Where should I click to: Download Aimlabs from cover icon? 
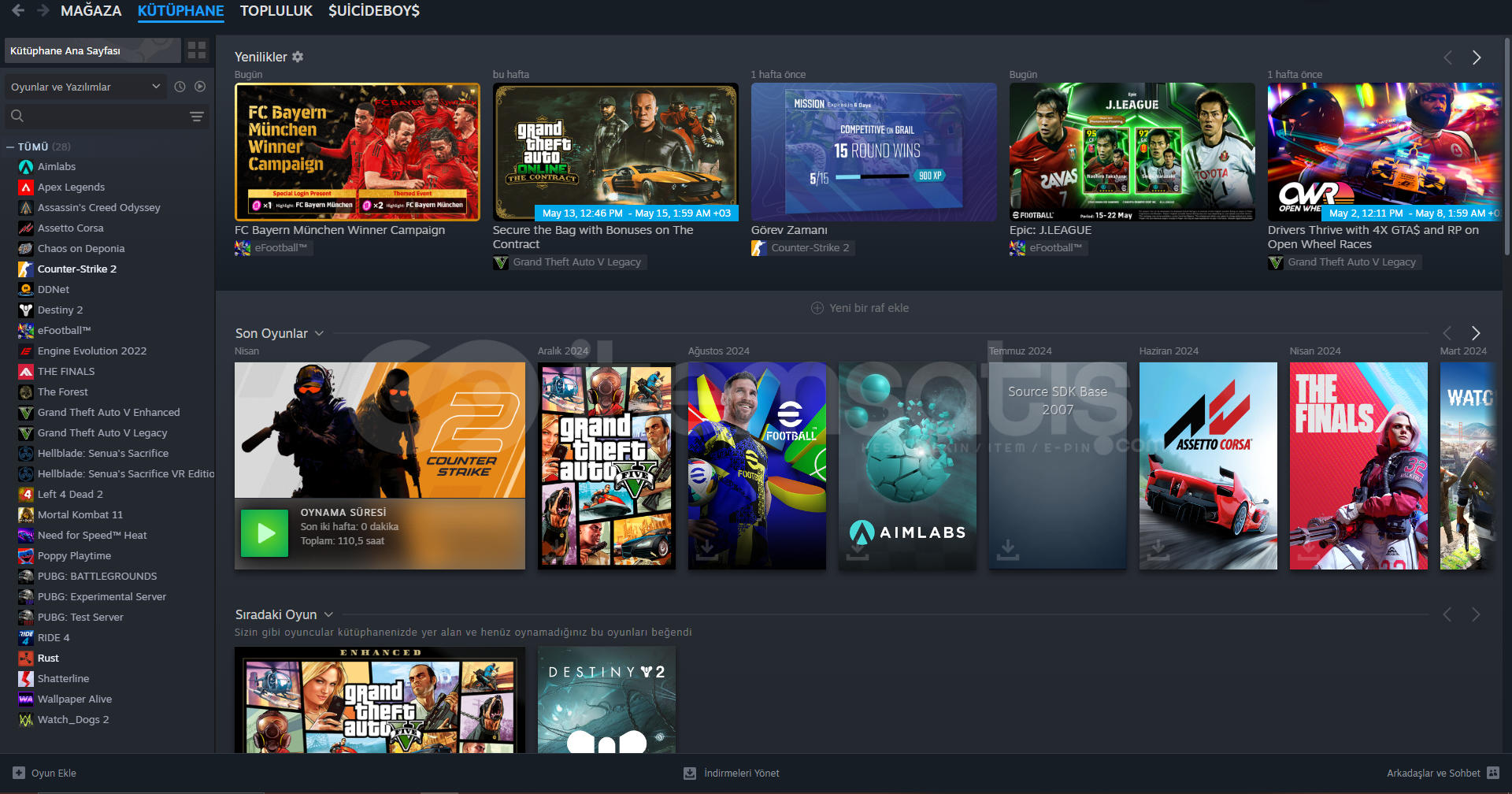857,549
